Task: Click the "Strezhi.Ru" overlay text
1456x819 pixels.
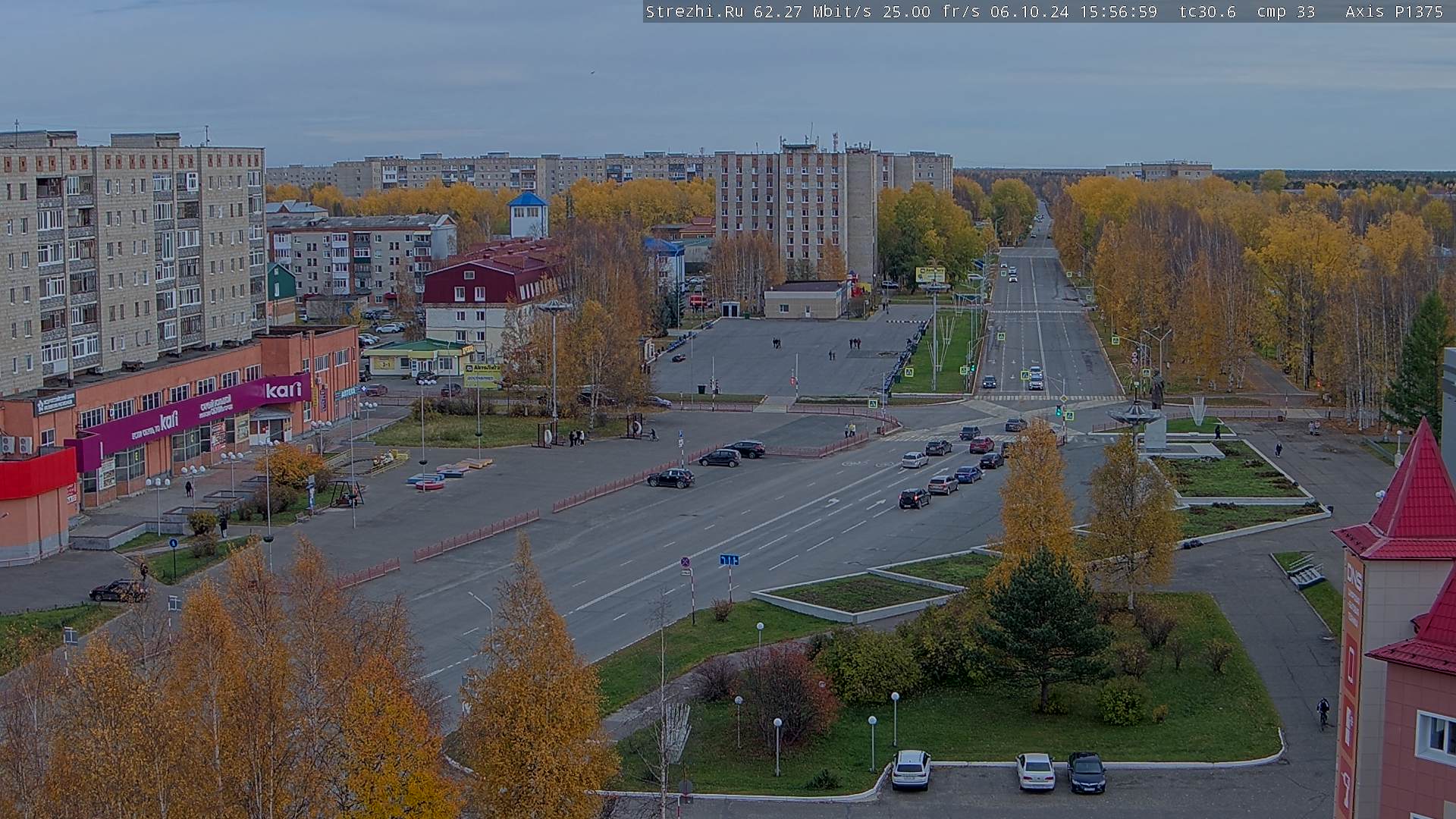Action: 694,11
